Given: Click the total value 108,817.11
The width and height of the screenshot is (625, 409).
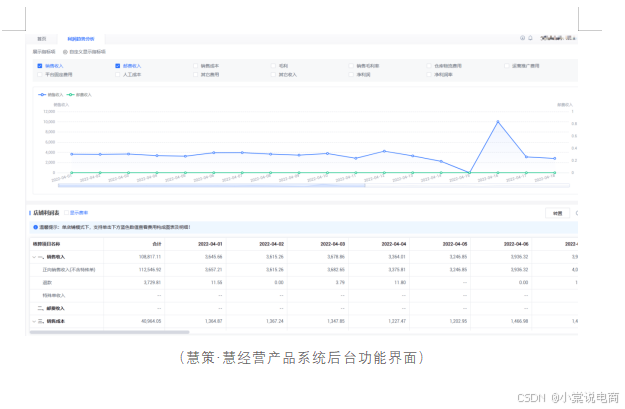Looking at the screenshot, I should pyautogui.click(x=150, y=257).
